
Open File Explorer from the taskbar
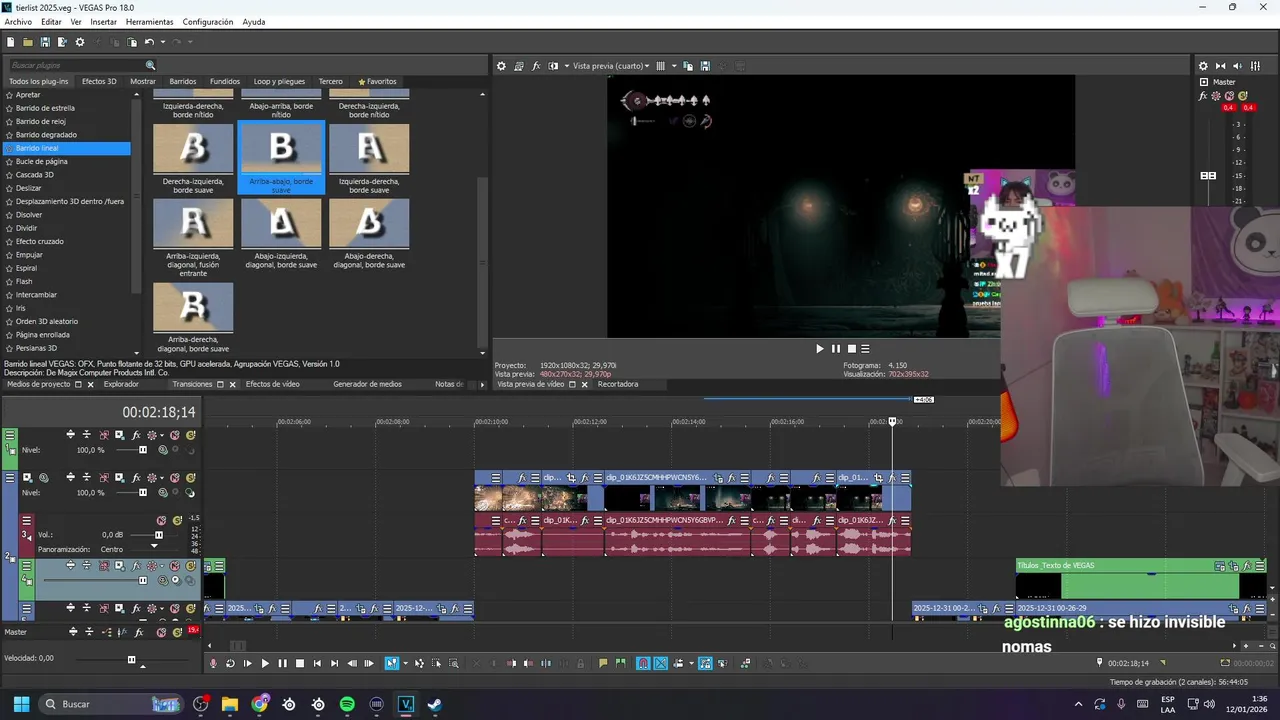pos(230,704)
